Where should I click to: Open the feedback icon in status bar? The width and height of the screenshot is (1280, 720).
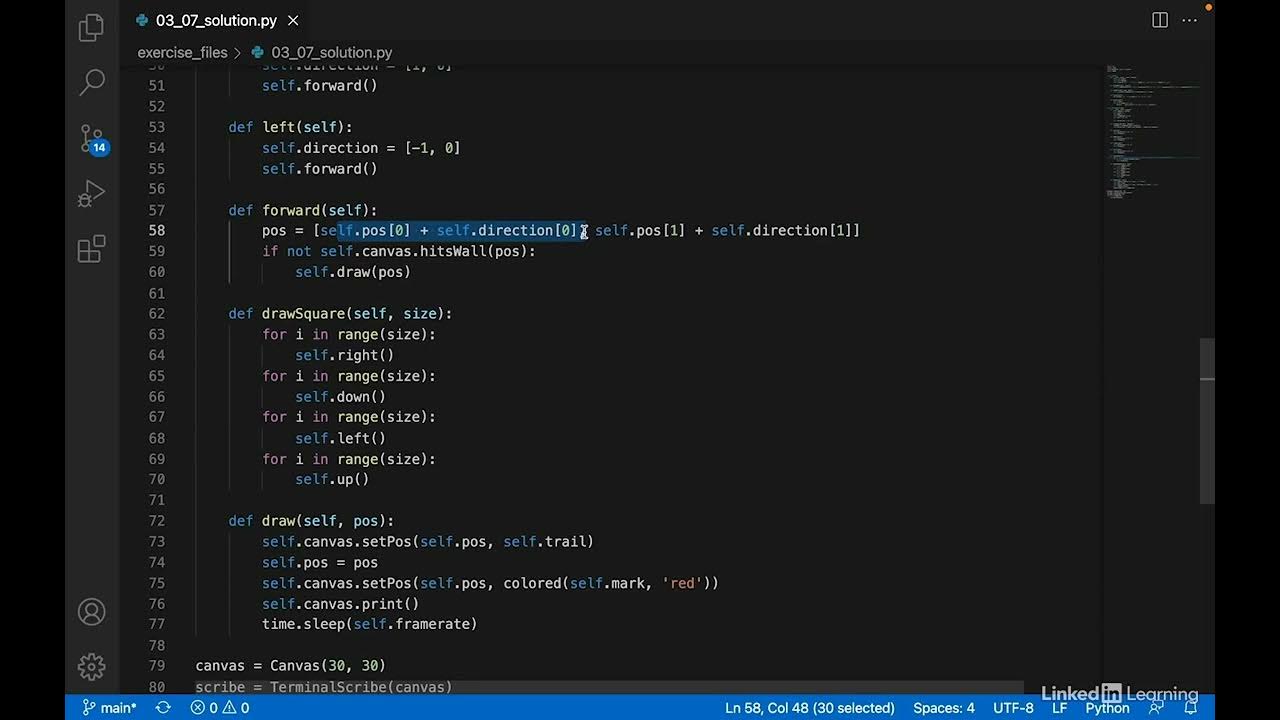click(x=1157, y=708)
